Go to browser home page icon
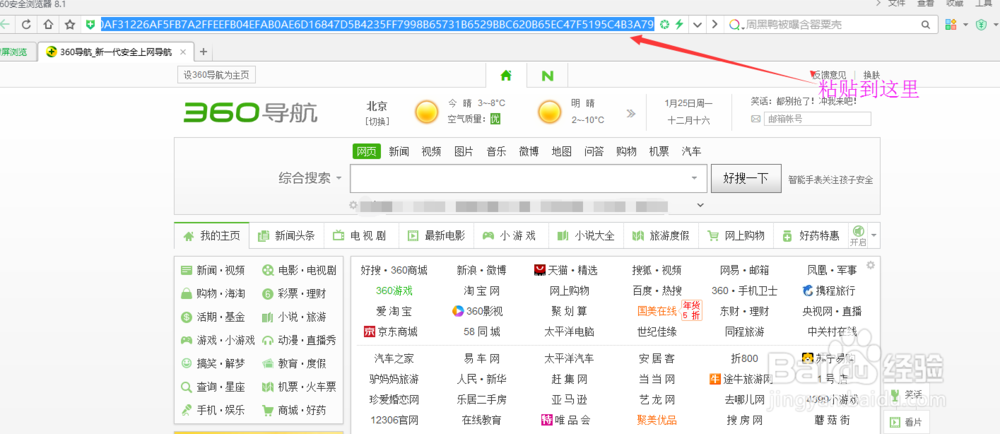Image resolution: width=1000 pixels, height=434 pixels. click(x=48, y=25)
